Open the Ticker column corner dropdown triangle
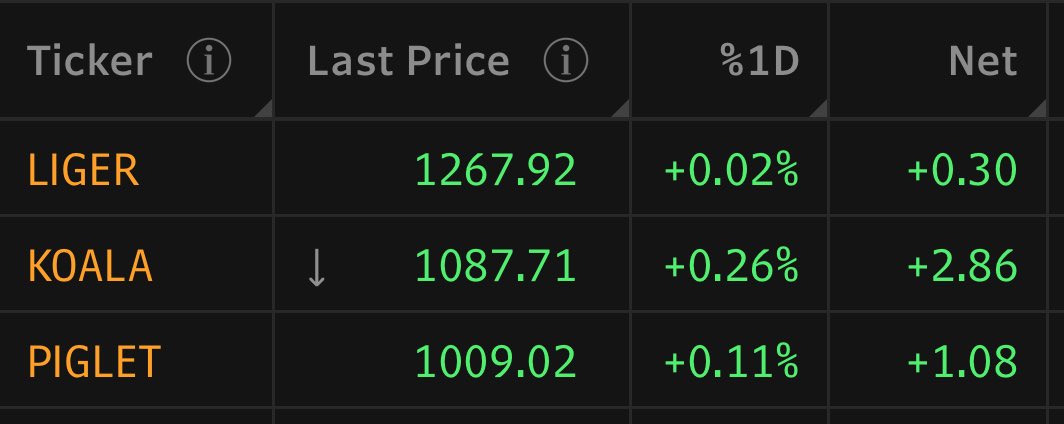Image resolution: width=1064 pixels, height=424 pixels. coord(263,108)
